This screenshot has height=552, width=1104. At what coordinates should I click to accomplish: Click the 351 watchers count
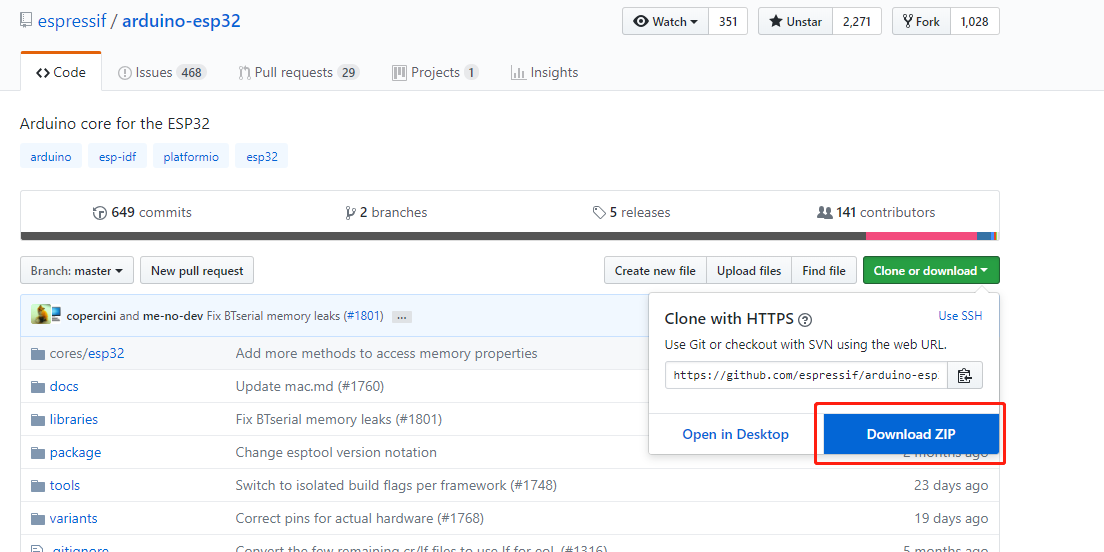click(728, 22)
